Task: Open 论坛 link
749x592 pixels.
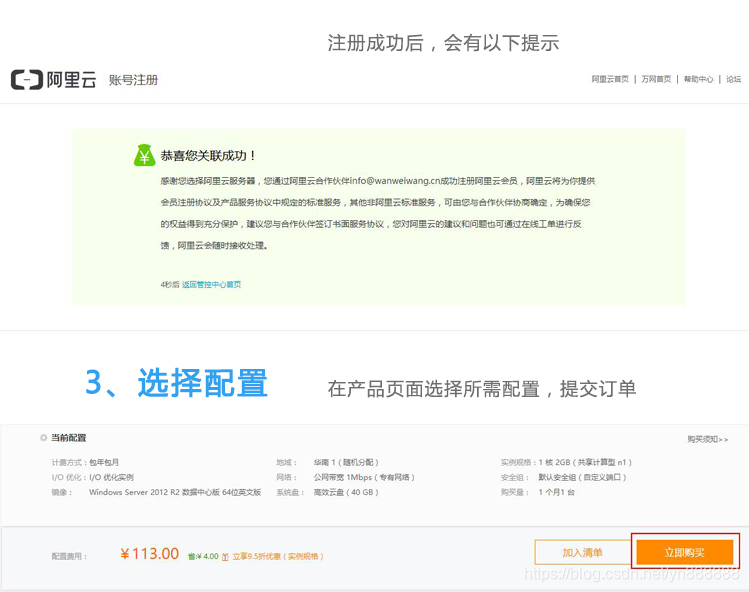Action: [x=733, y=79]
